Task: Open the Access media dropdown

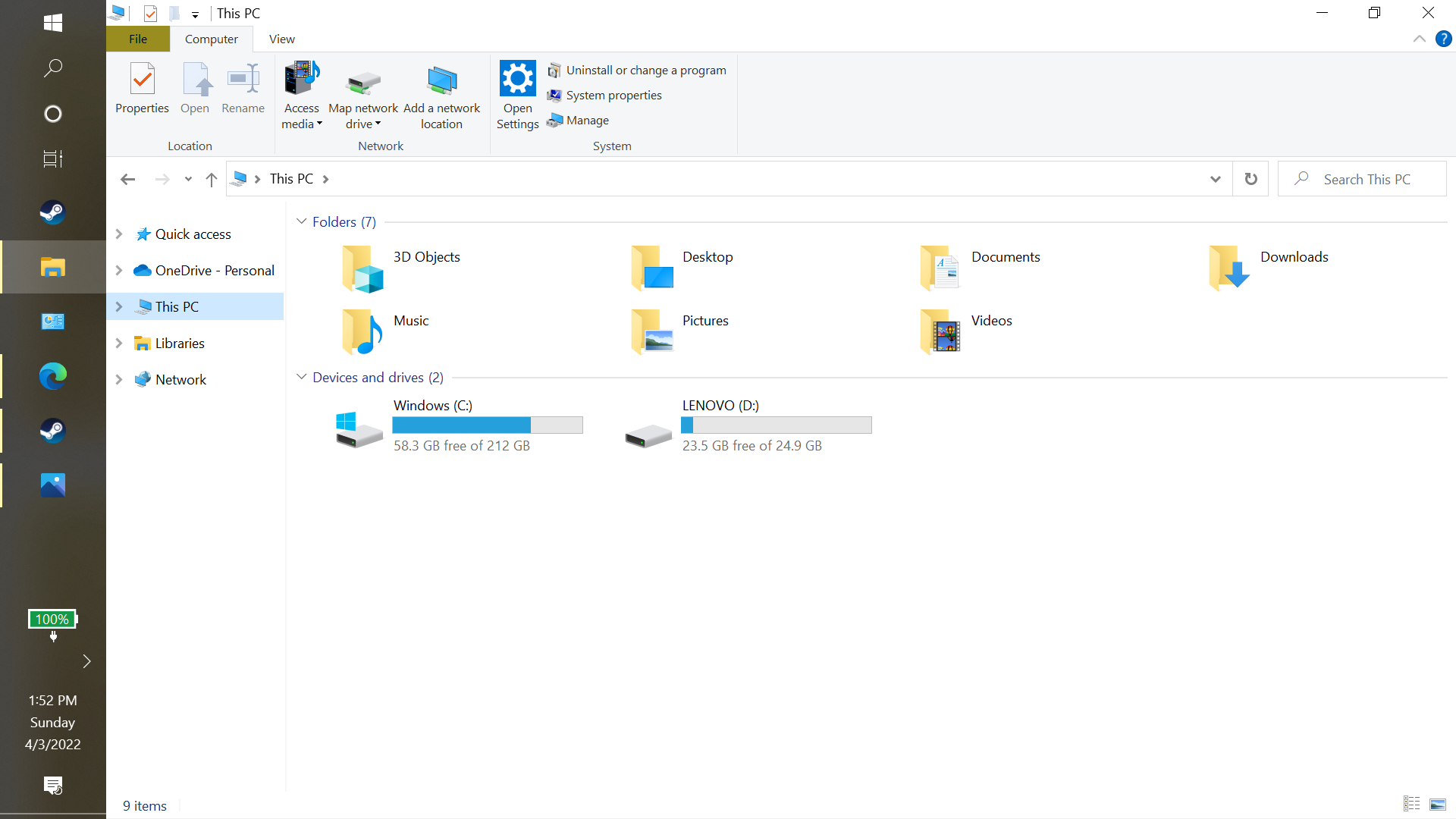Action: tap(302, 115)
